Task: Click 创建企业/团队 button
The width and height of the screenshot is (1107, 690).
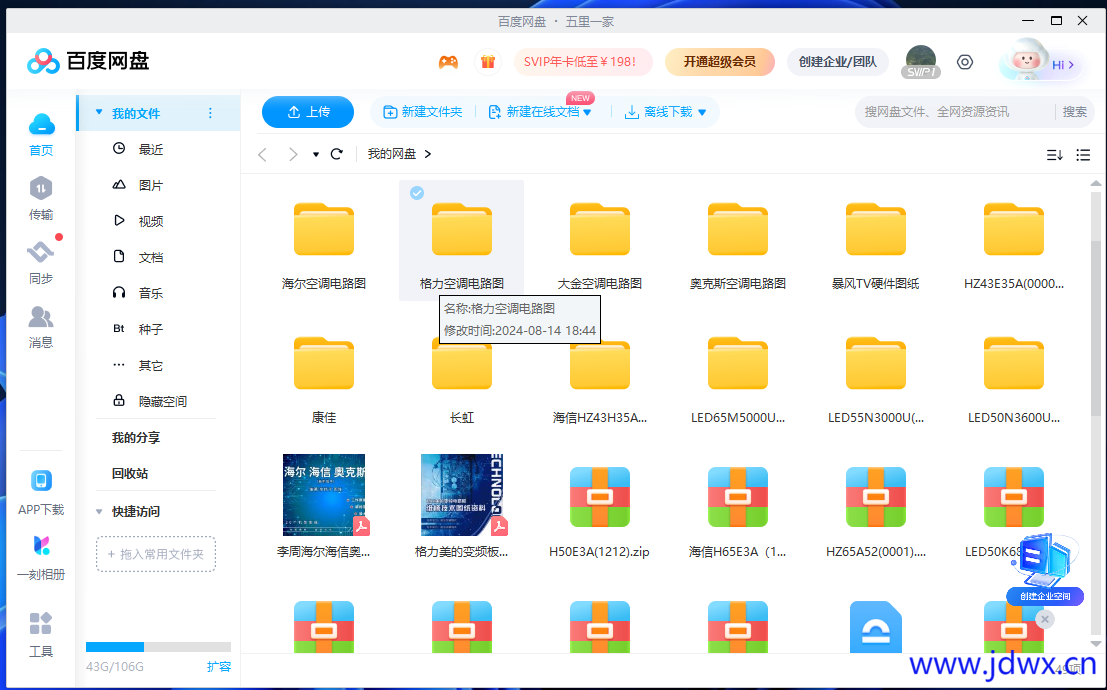Action: tap(837, 62)
